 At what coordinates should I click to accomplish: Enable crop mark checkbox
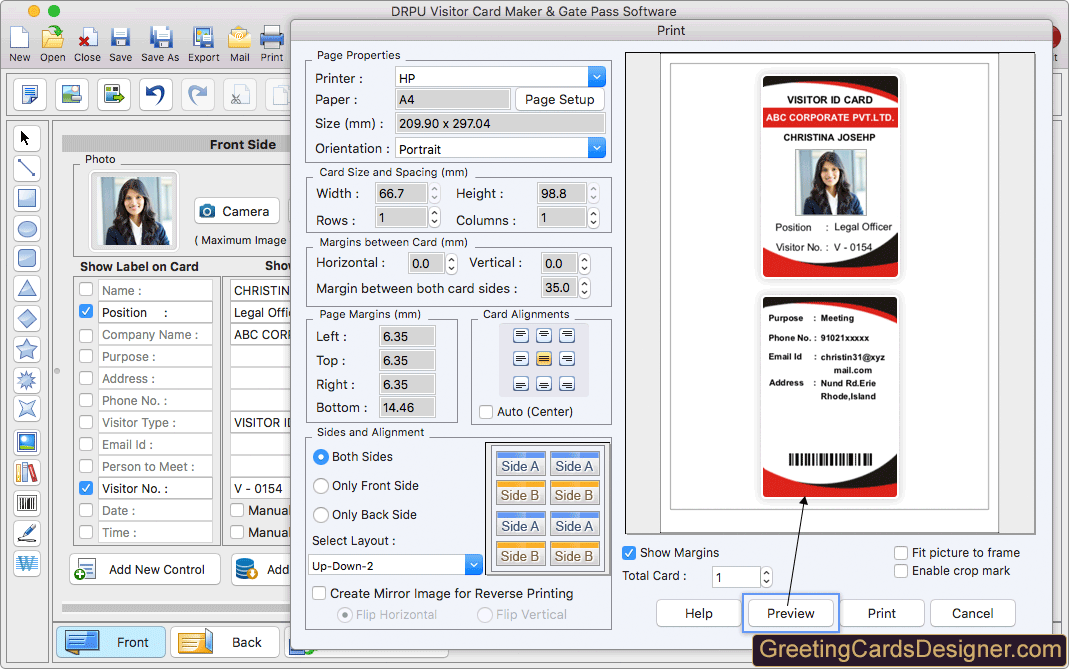[x=901, y=571]
